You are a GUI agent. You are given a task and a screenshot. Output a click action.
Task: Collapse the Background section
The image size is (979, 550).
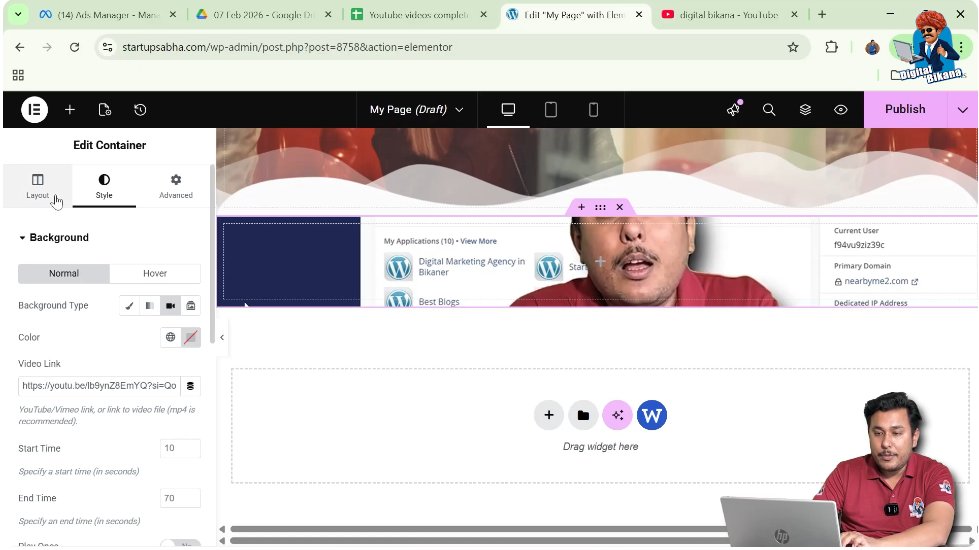pyautogui.click(x=54, y=238)
